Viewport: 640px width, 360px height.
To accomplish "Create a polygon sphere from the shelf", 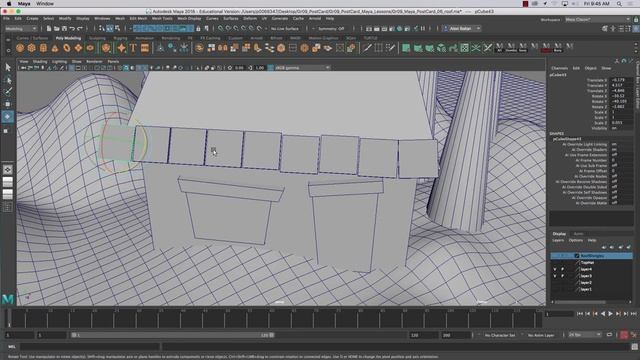I will pyautogui.click(x=20, y=48).
